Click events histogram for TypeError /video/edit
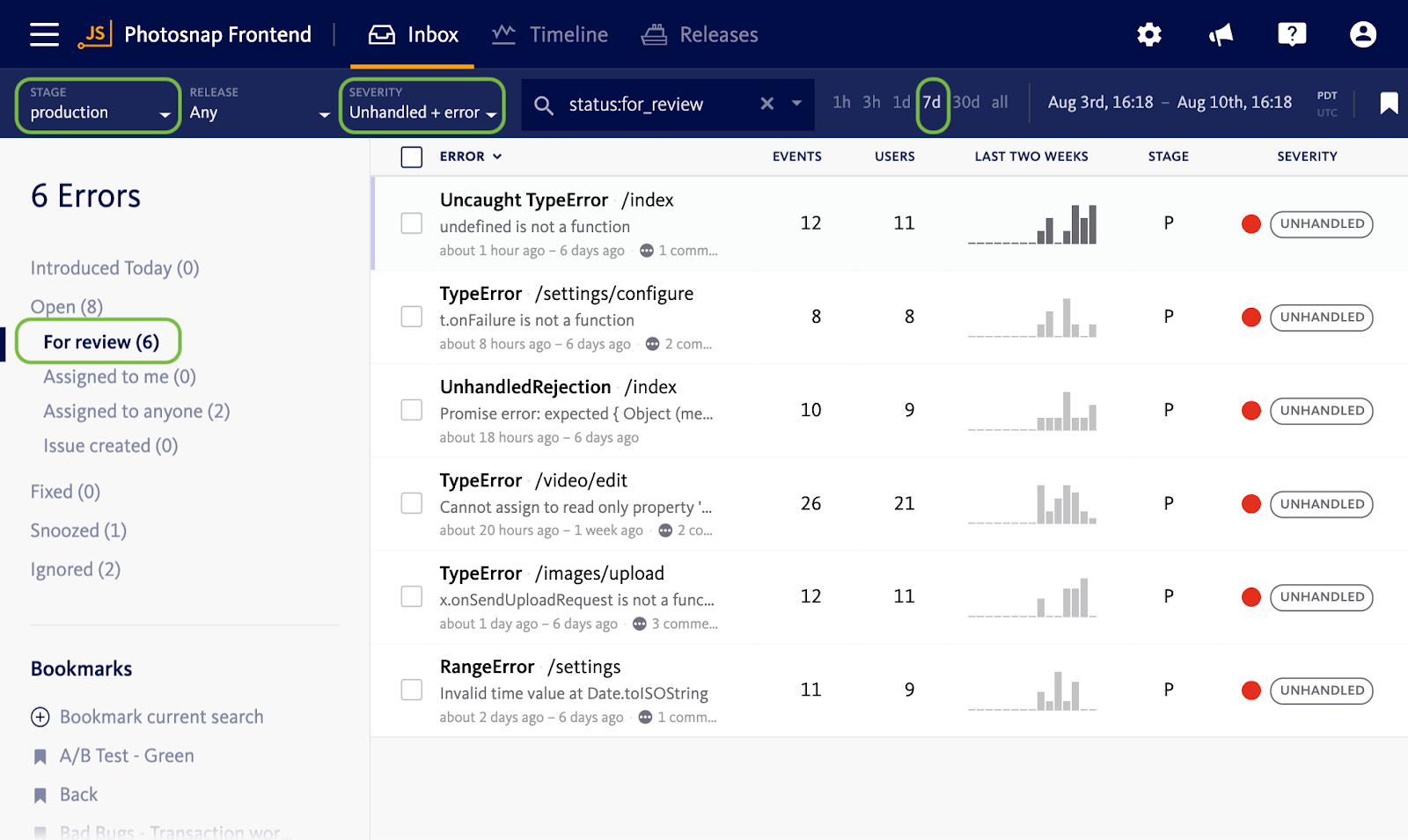 (1032, 504)
